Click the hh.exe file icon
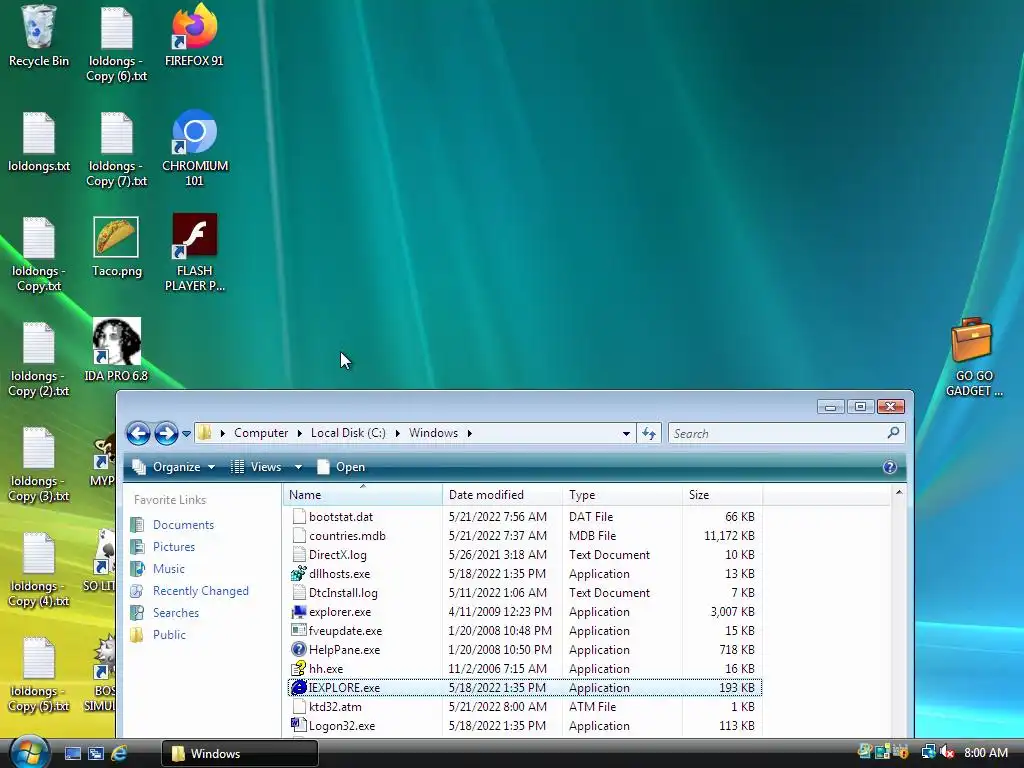 298,669
